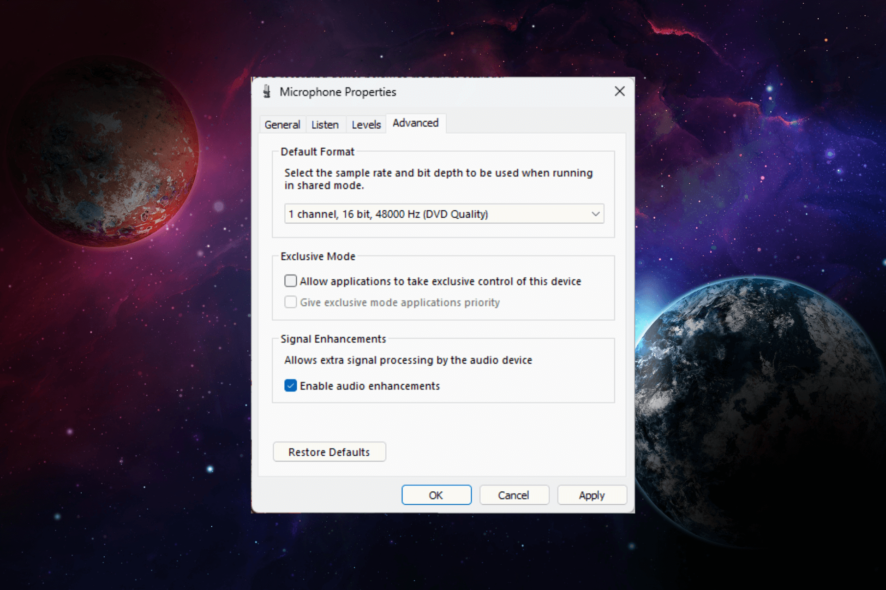This screenshot has height=590, width=886.
Task: Click Cancel to discard changes
Action: 514,495
